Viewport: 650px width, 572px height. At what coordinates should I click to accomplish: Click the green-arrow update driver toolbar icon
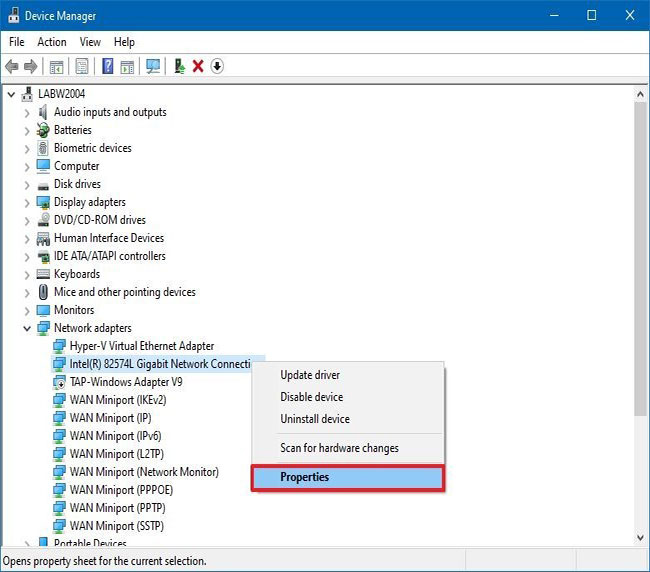pos(179,66)
